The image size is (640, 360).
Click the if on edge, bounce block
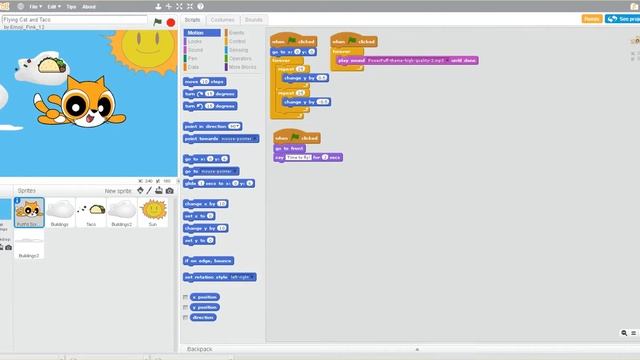[x=209, y=261]
